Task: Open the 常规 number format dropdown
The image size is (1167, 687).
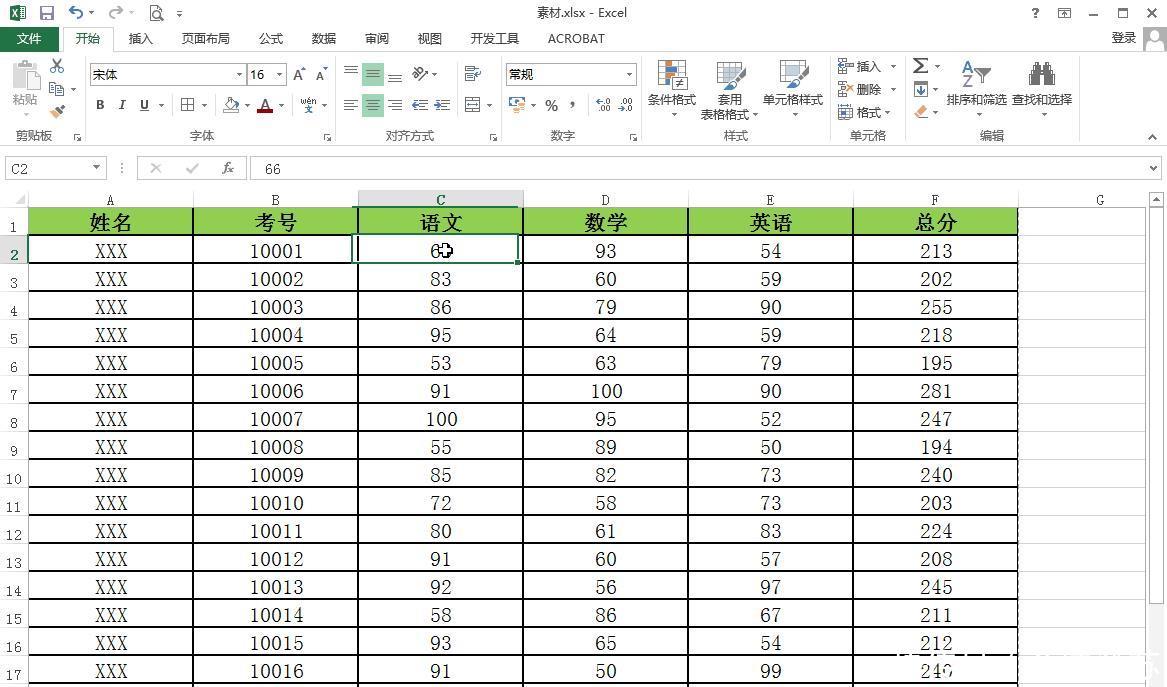Action: (x=629, y=75)
